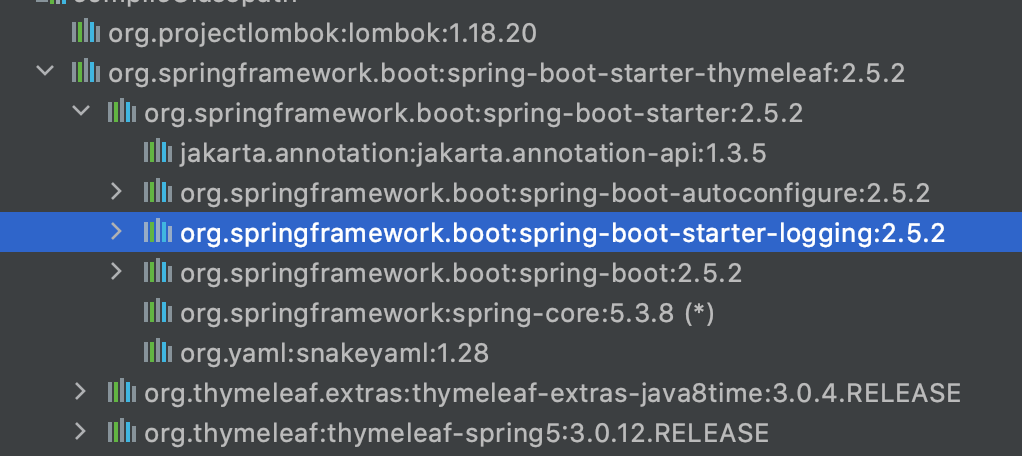Click library icon of spring-boot:2.5.2 row

tap(158, 272)
